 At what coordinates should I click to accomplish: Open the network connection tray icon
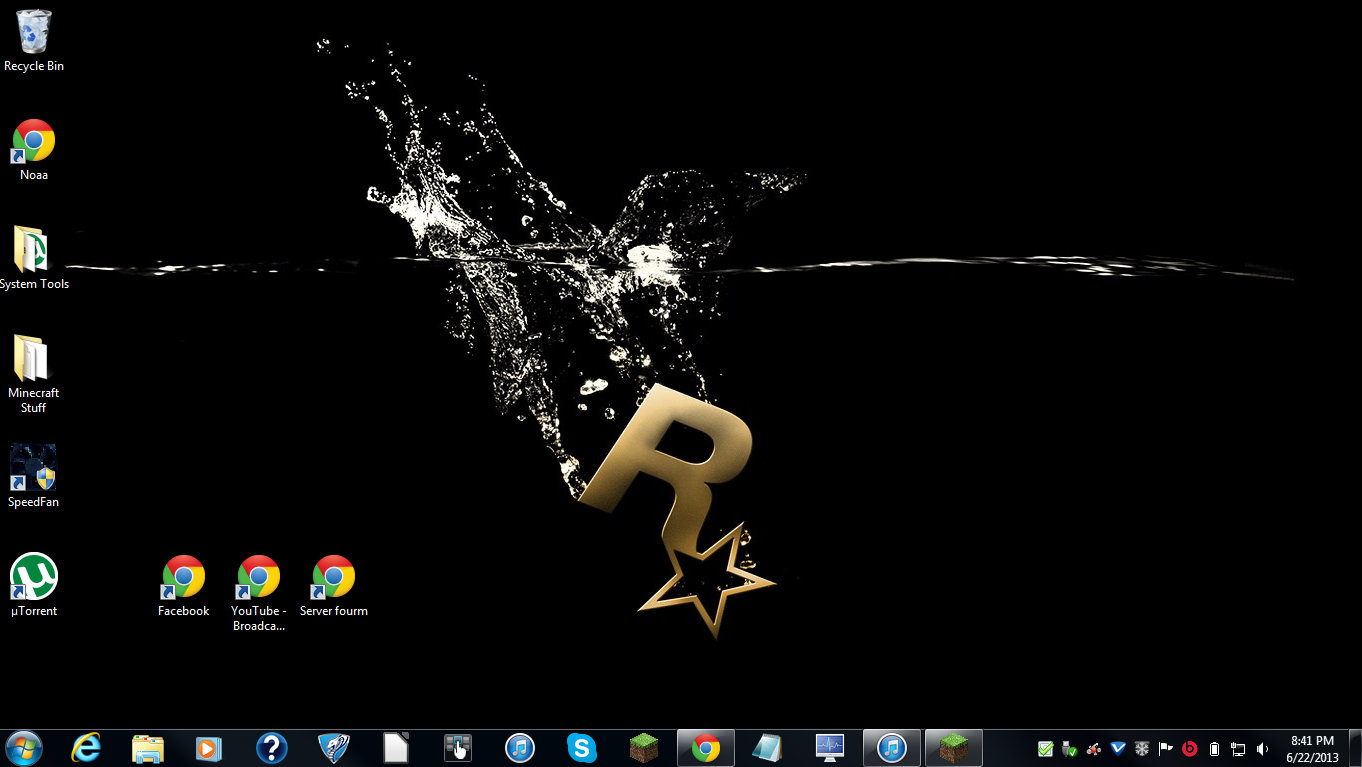(1238, 749)
